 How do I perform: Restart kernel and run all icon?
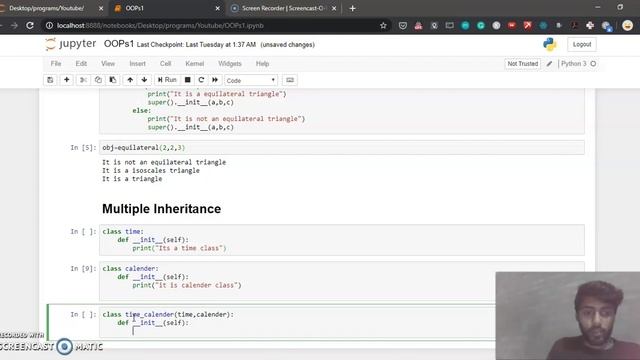tap(215, 80)
